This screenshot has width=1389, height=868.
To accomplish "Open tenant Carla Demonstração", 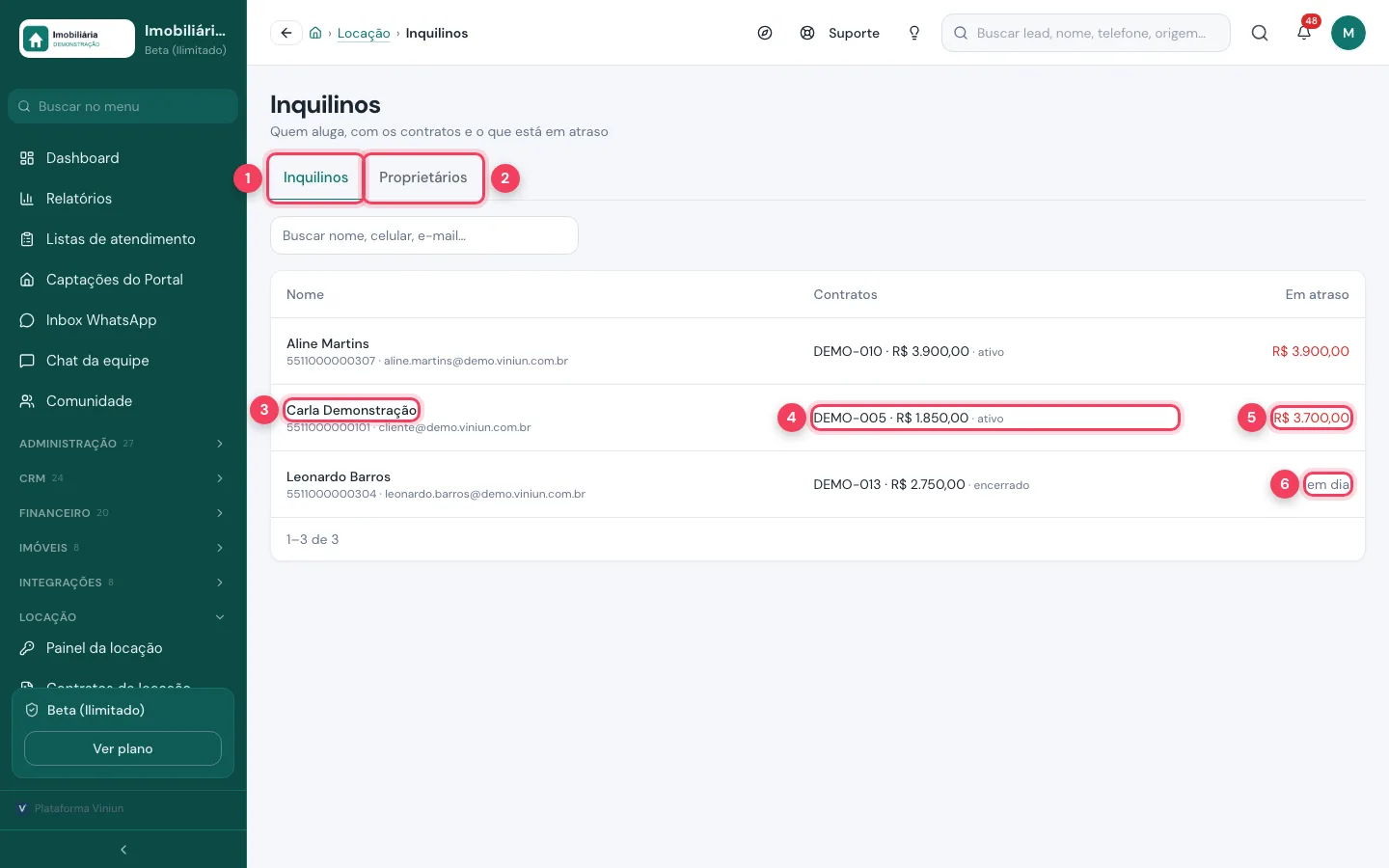I will [x=352, y=410].
